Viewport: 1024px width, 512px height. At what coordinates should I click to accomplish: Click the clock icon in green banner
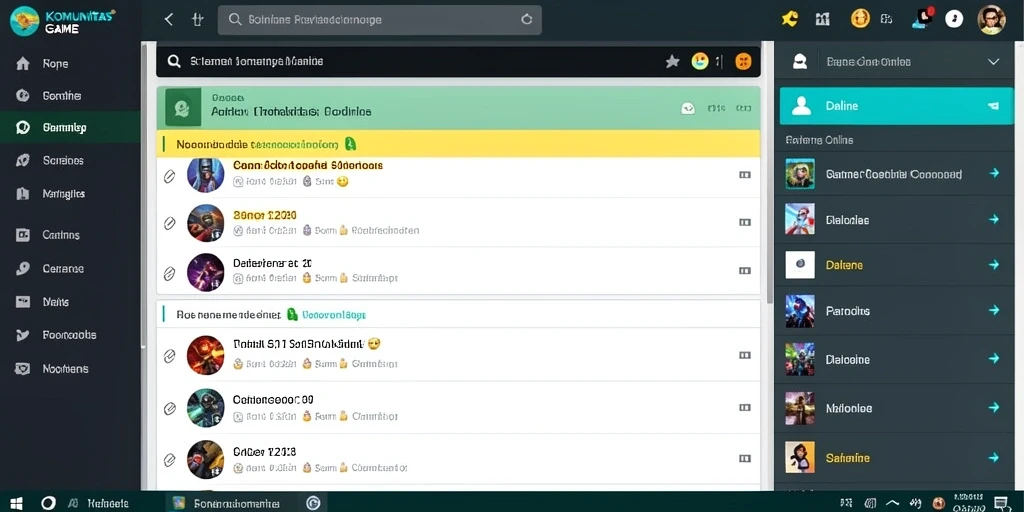688,108
